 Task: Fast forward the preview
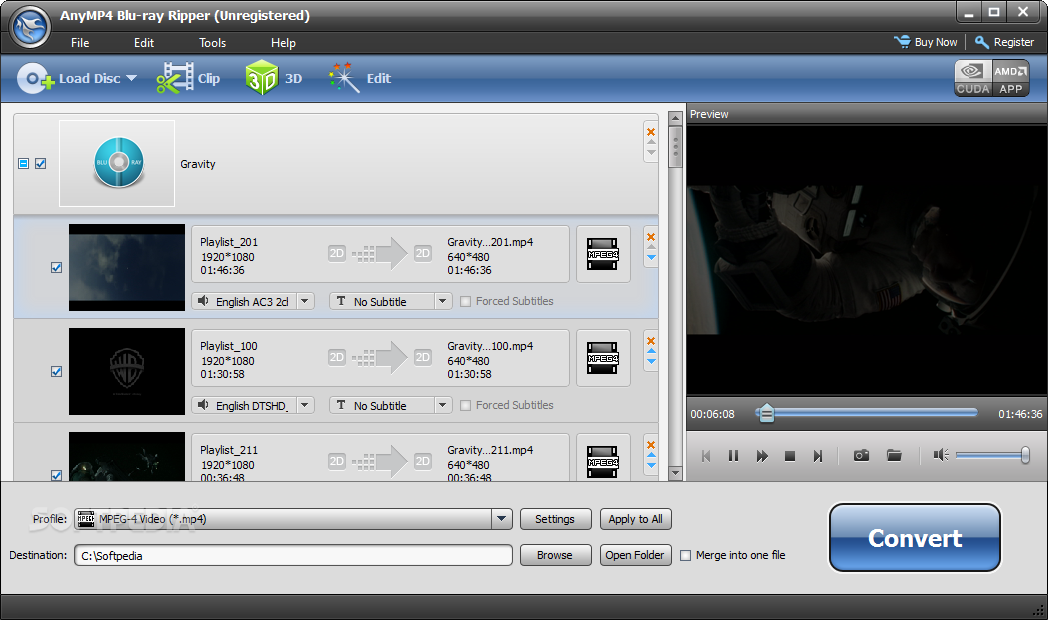(762, 456)
